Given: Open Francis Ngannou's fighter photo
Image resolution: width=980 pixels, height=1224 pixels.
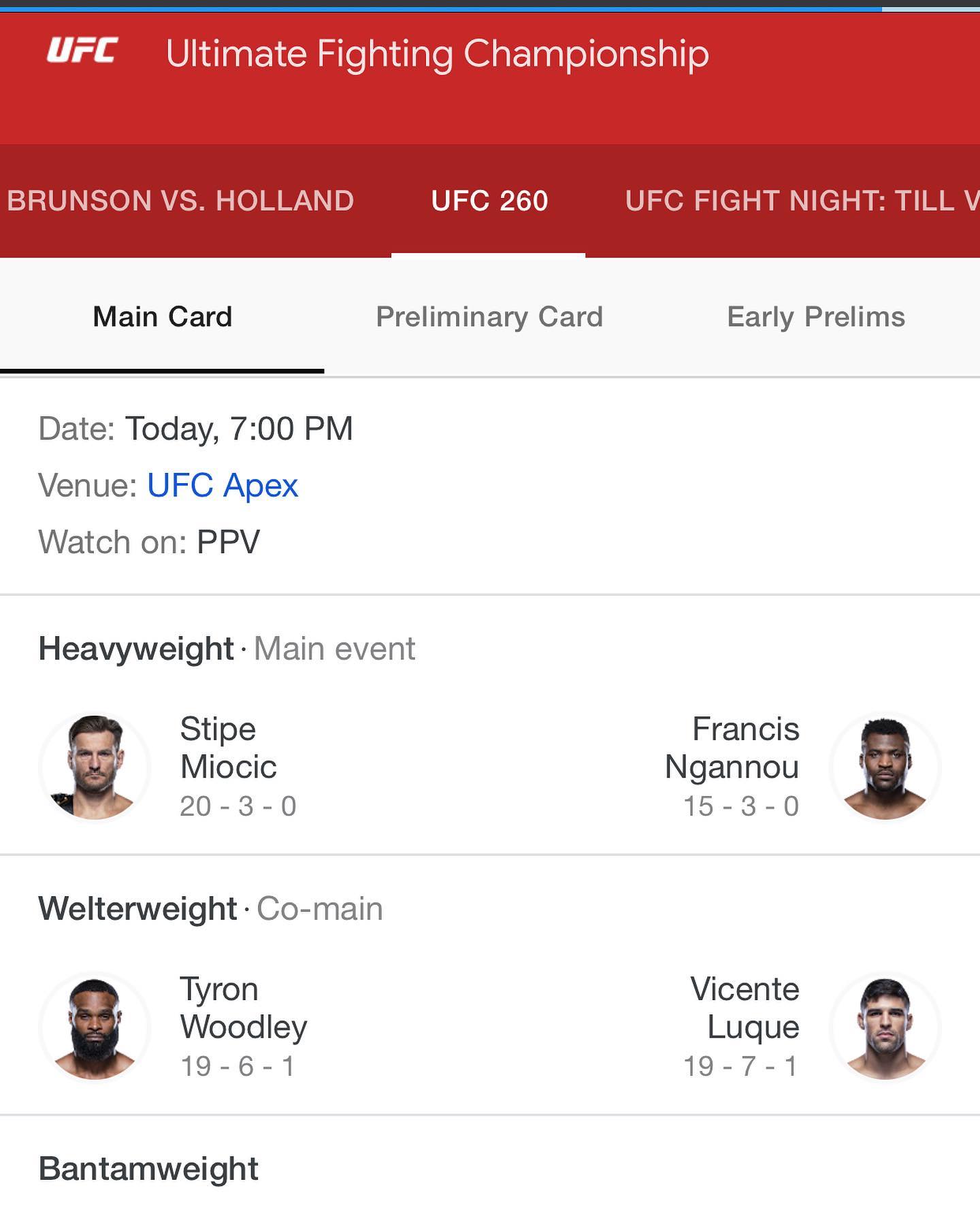Looking at the screenshot, I should 885,767.
